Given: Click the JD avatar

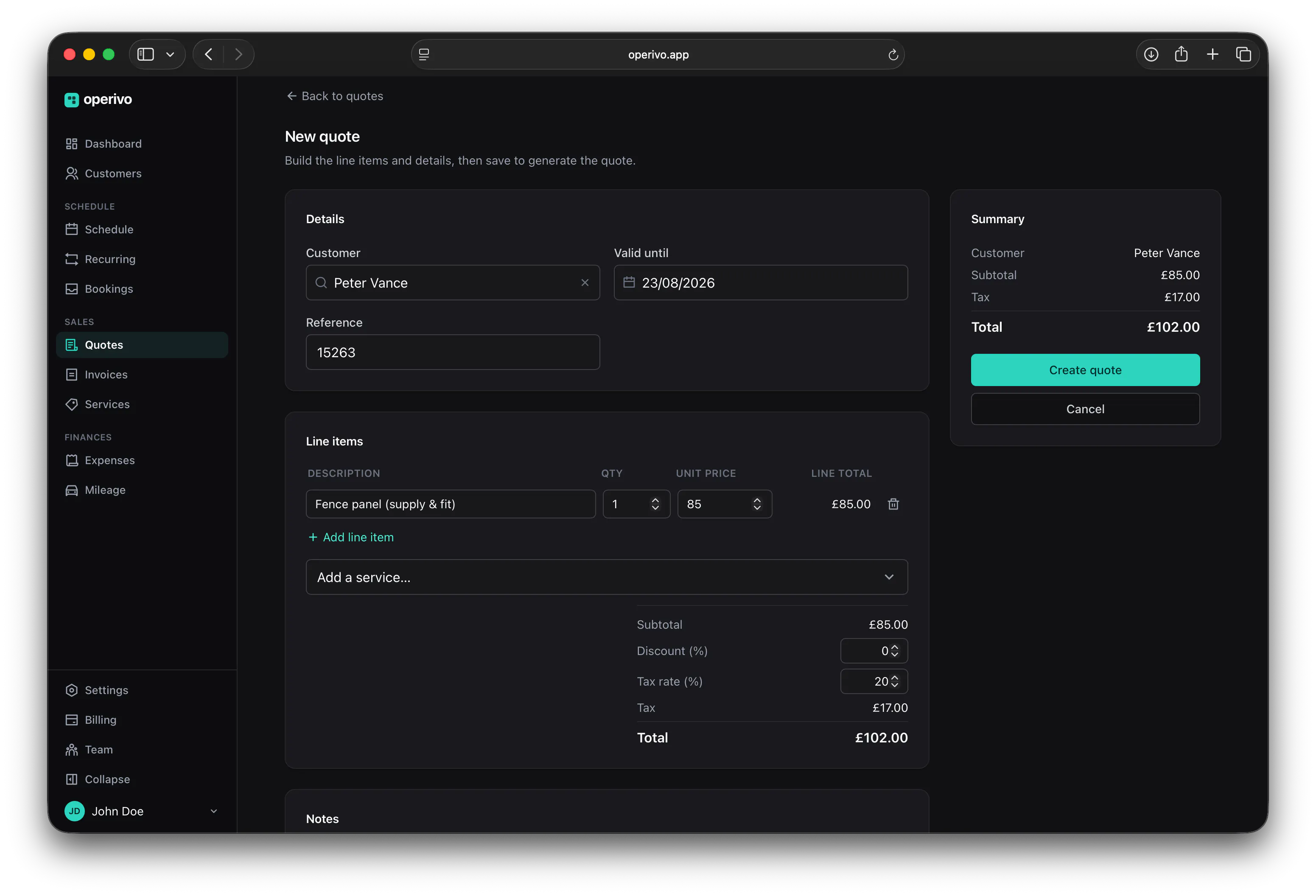Looking at the screenshot, I should pyautogui.click(x=74, y=811).
